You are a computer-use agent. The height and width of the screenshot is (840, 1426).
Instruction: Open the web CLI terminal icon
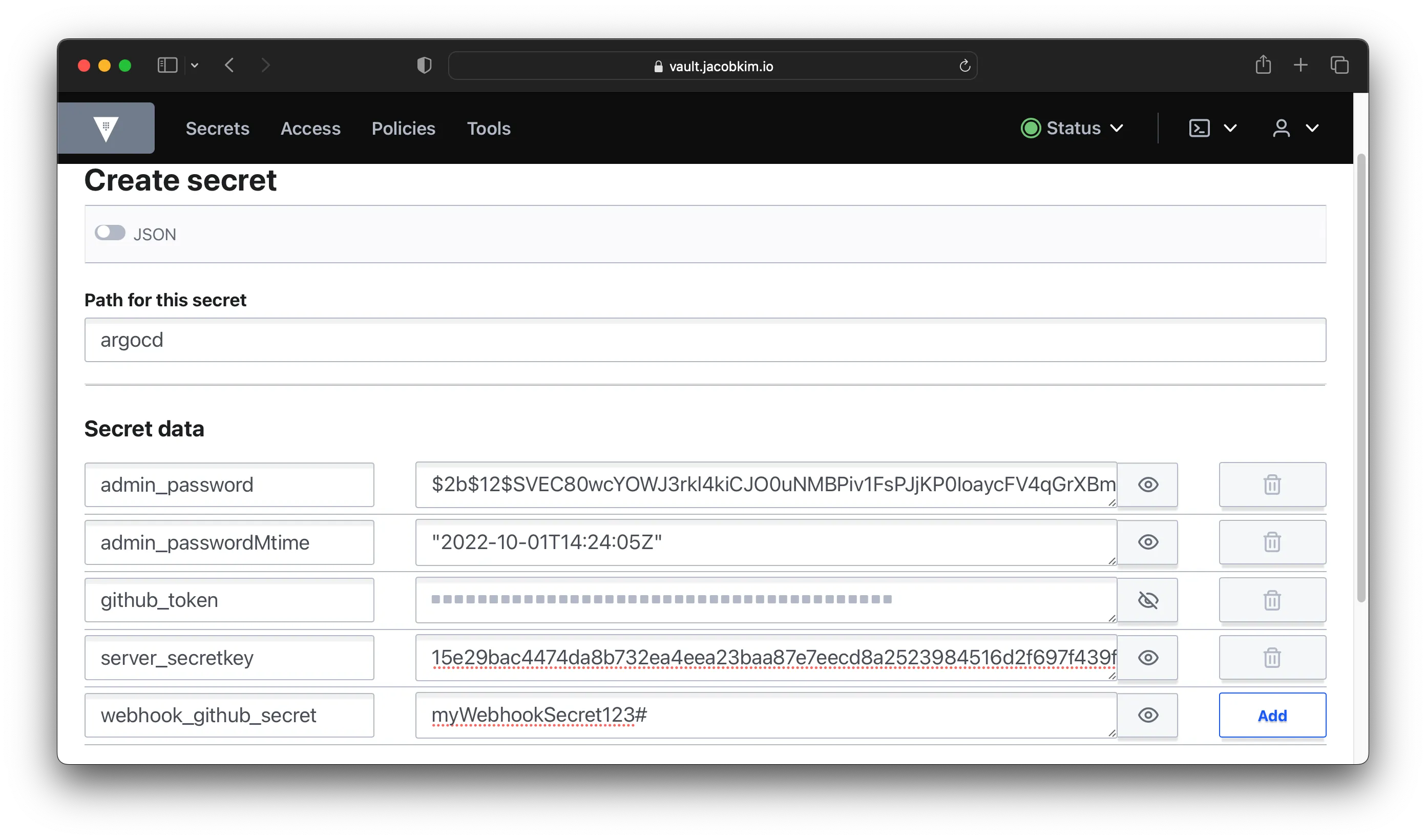click(1199, 128)
